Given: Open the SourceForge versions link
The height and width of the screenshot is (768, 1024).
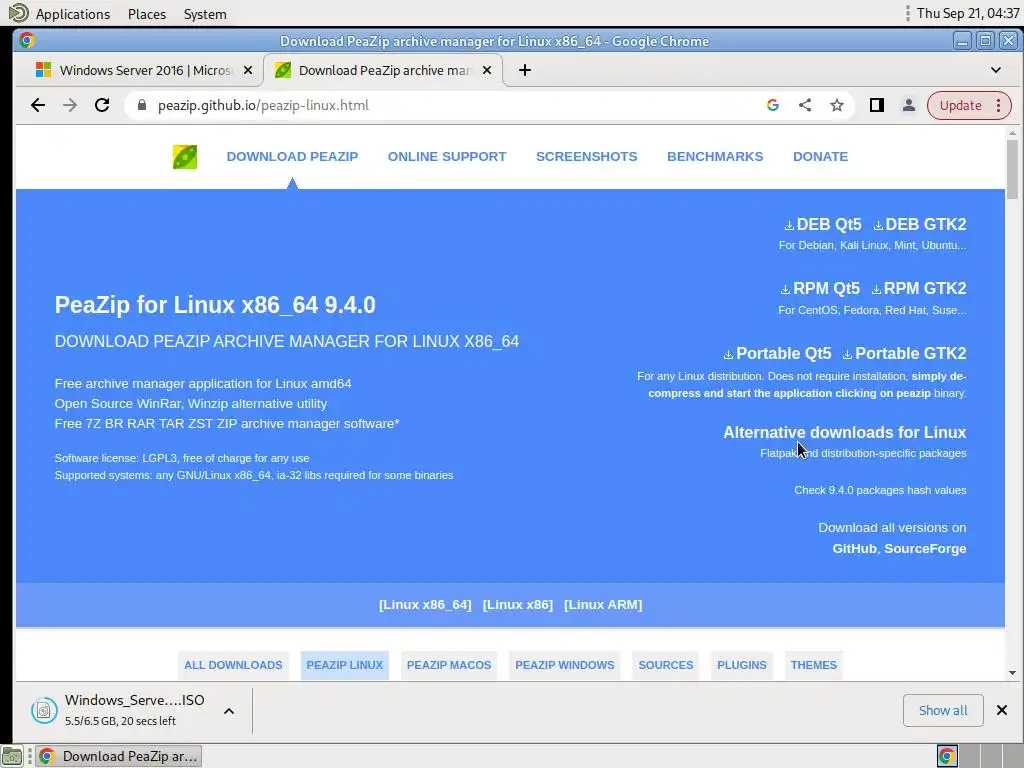Looking at the screenshot, I should tap(925, 549).
